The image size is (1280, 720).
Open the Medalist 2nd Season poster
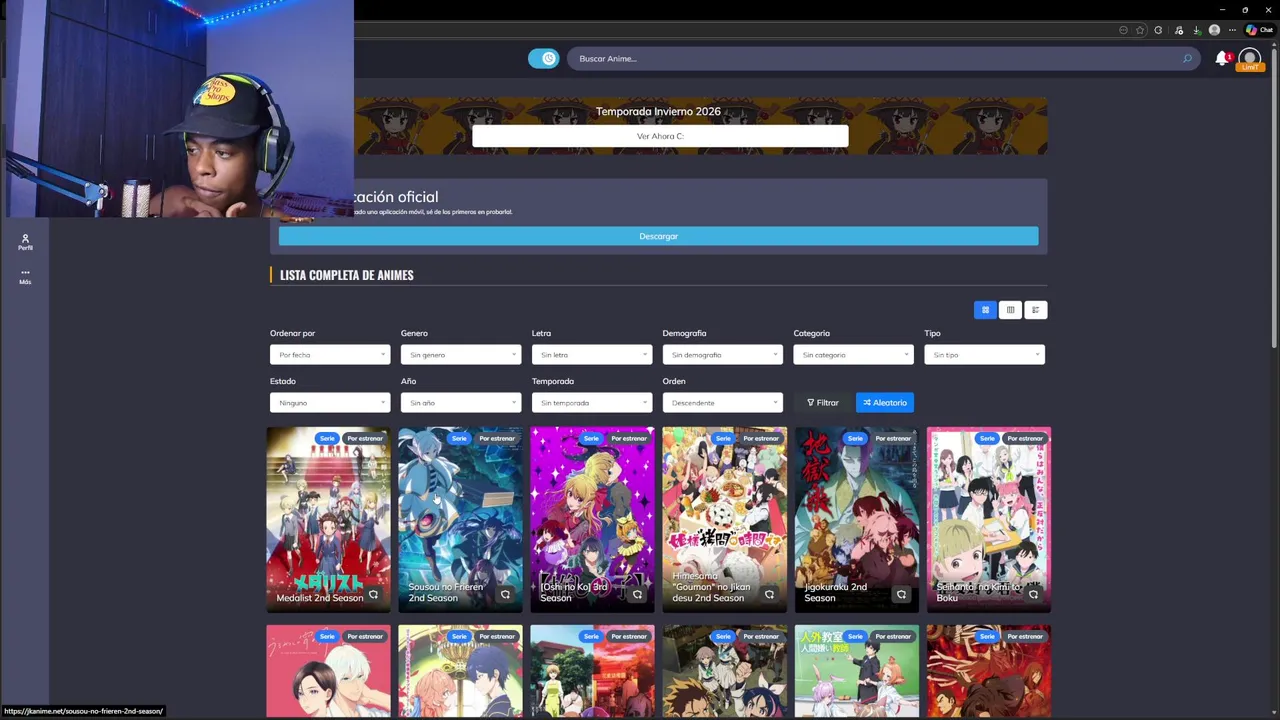click(x=328, y=518)
